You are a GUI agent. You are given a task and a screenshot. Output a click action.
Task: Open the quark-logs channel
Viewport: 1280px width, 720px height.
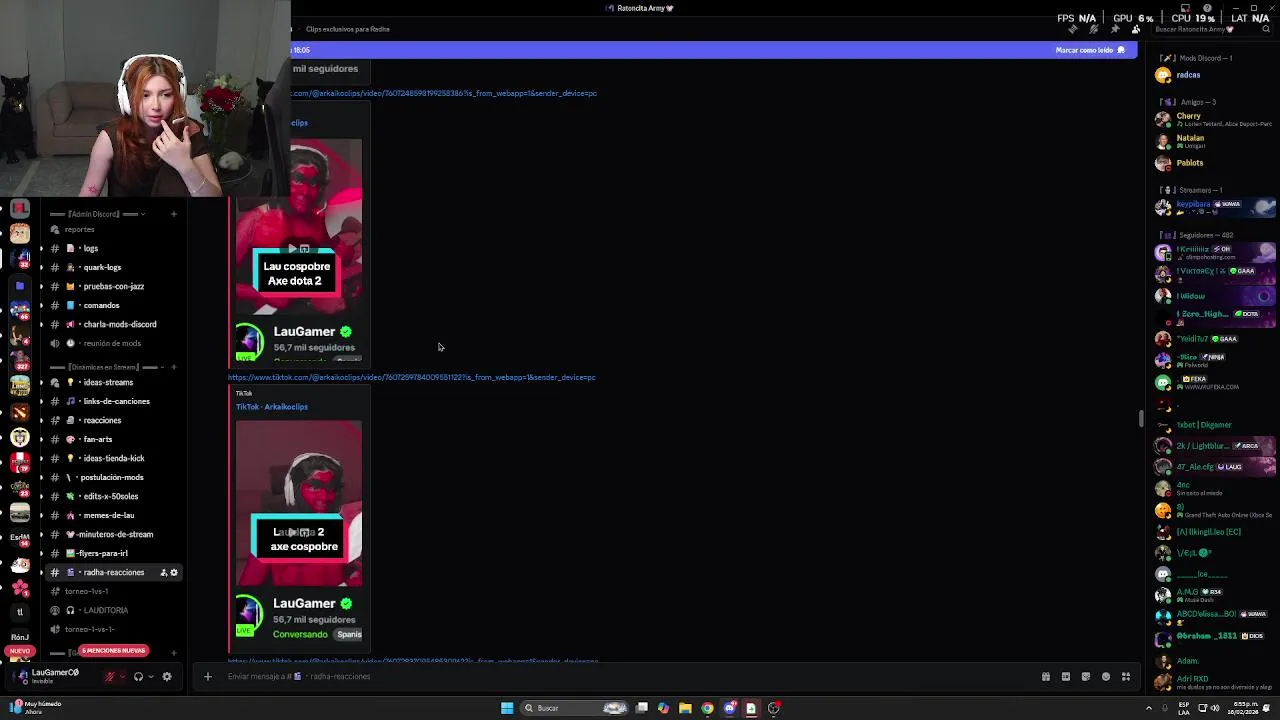[x=114, y=267]
